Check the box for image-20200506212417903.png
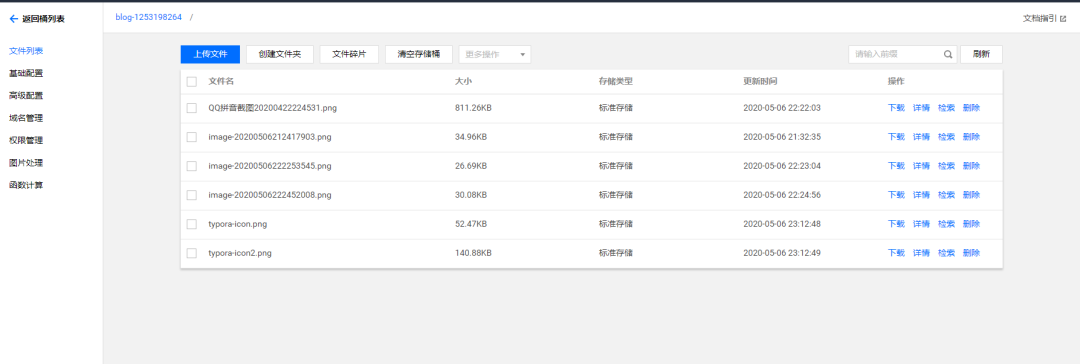 pos(191,137)
